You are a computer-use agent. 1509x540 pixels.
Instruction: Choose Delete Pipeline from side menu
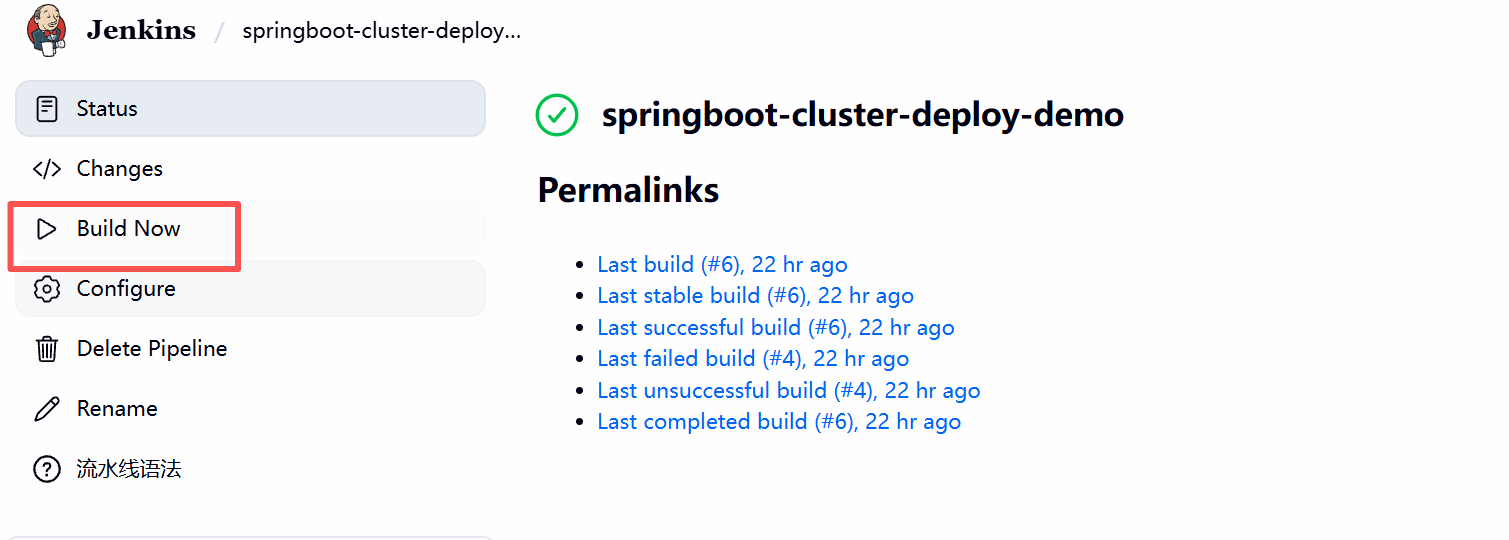[x=250, y=349]
